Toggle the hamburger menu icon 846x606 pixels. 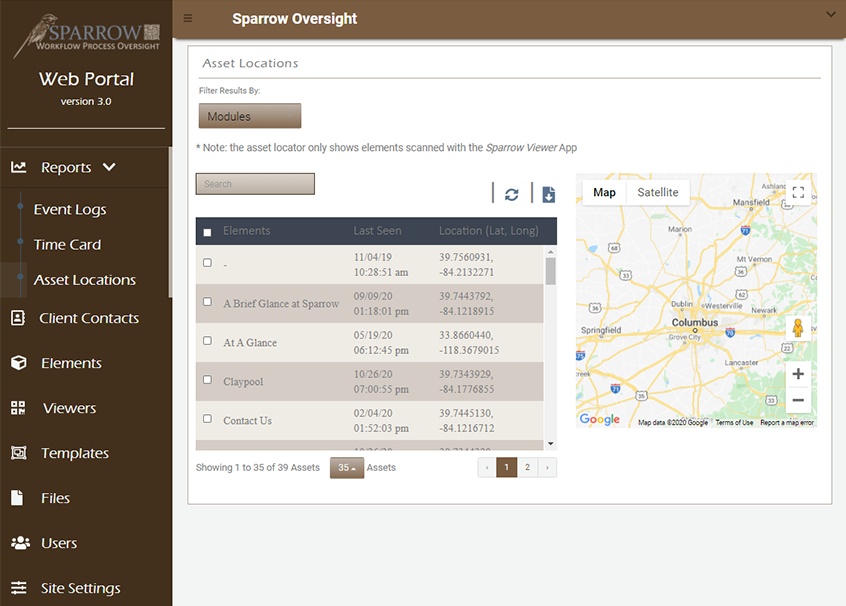pos(188,18)
